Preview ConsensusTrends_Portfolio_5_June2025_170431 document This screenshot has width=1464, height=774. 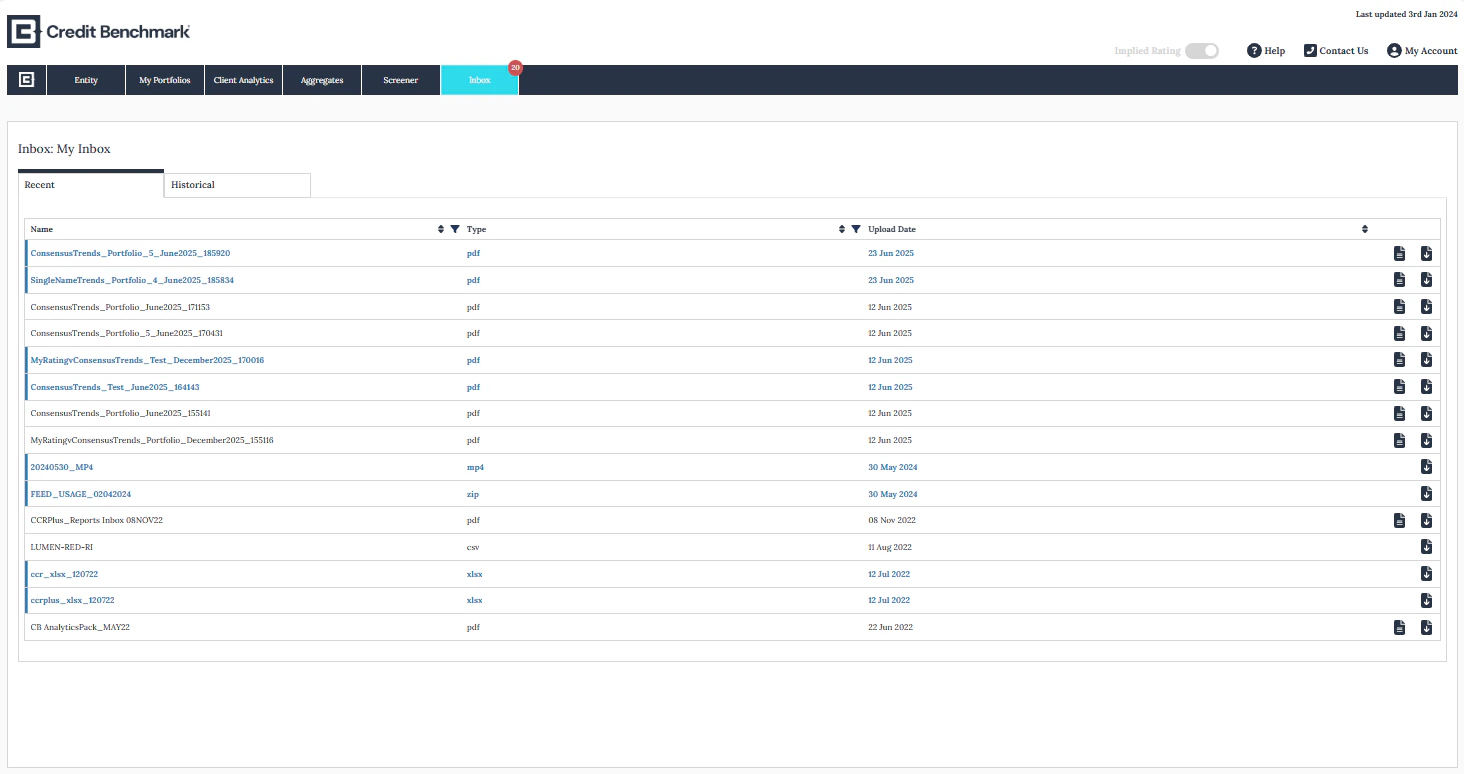(x=1400, y=333)
